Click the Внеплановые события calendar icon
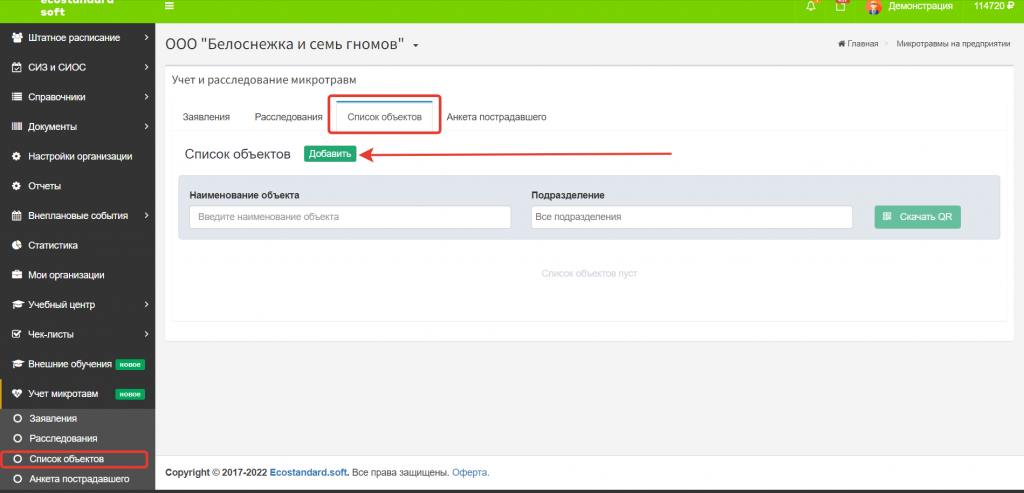The width and height of the screenshot is (1024, 493). tap(18, 215)
